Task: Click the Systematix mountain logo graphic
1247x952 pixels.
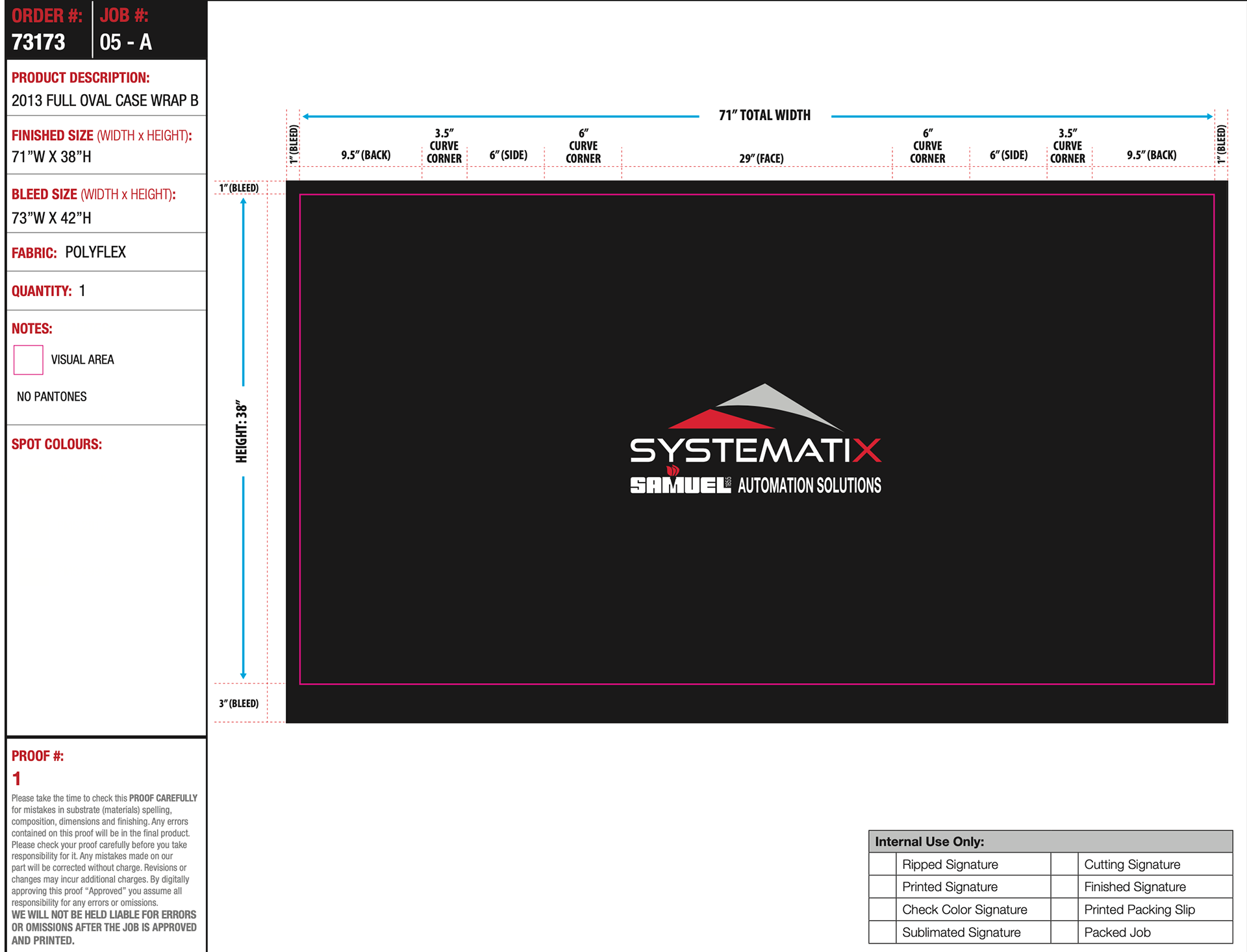Action: click(x=756, y=407)
